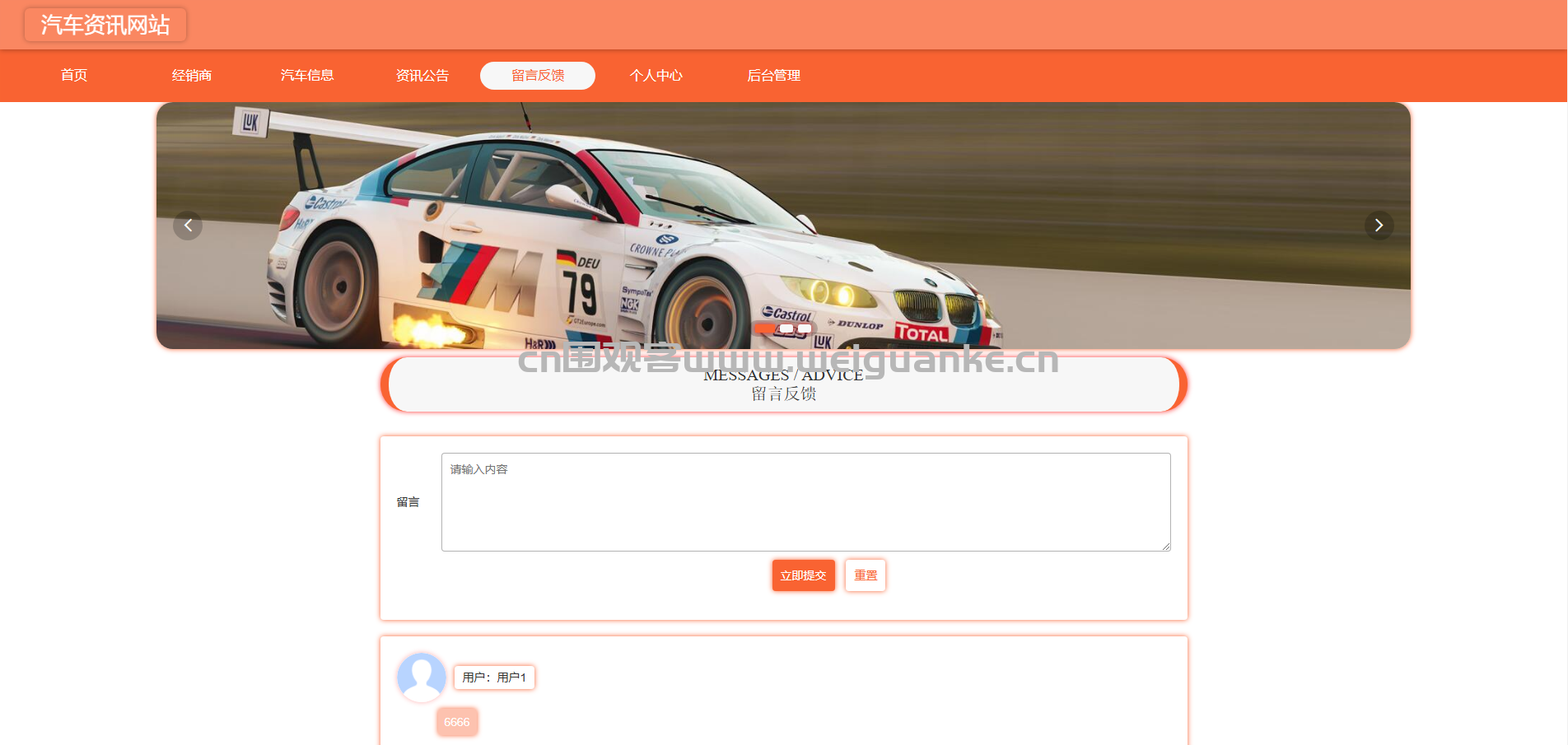Screen dimensions: 1568x745
Task: Select the third carousel indicator dot
Action: click(805, 328)
